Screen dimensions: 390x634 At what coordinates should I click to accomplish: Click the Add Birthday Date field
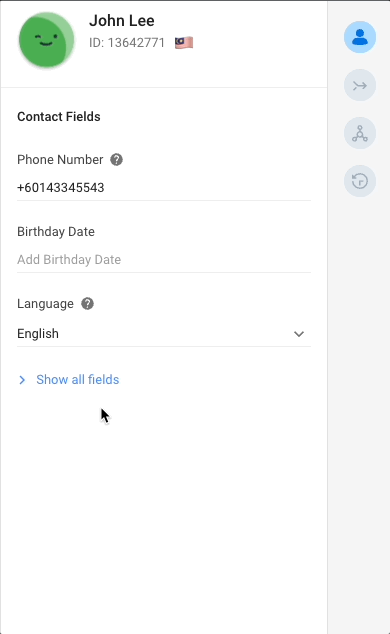click(164, 260)
